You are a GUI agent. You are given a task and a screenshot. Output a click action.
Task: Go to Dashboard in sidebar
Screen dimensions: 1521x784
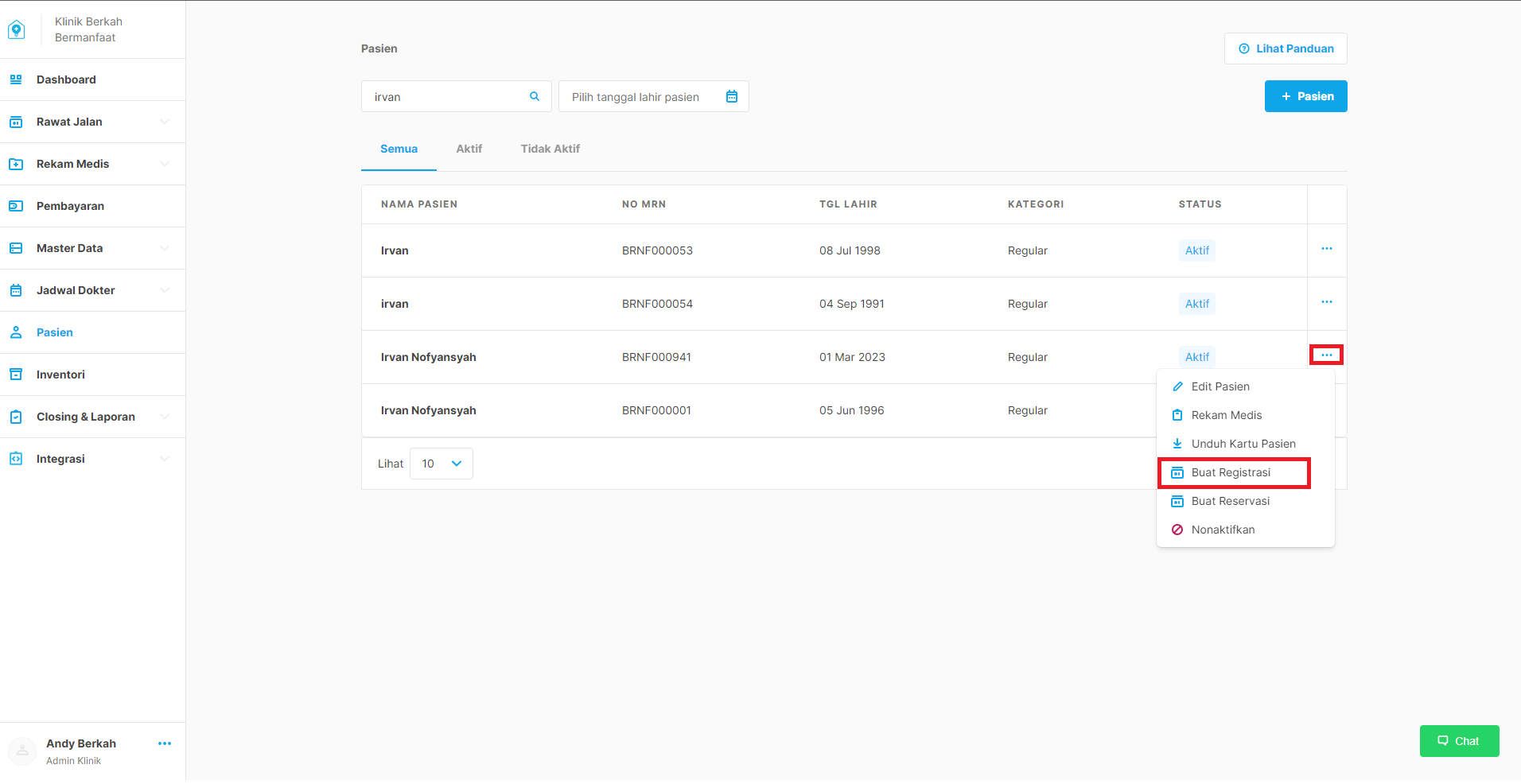pos(66,80)
